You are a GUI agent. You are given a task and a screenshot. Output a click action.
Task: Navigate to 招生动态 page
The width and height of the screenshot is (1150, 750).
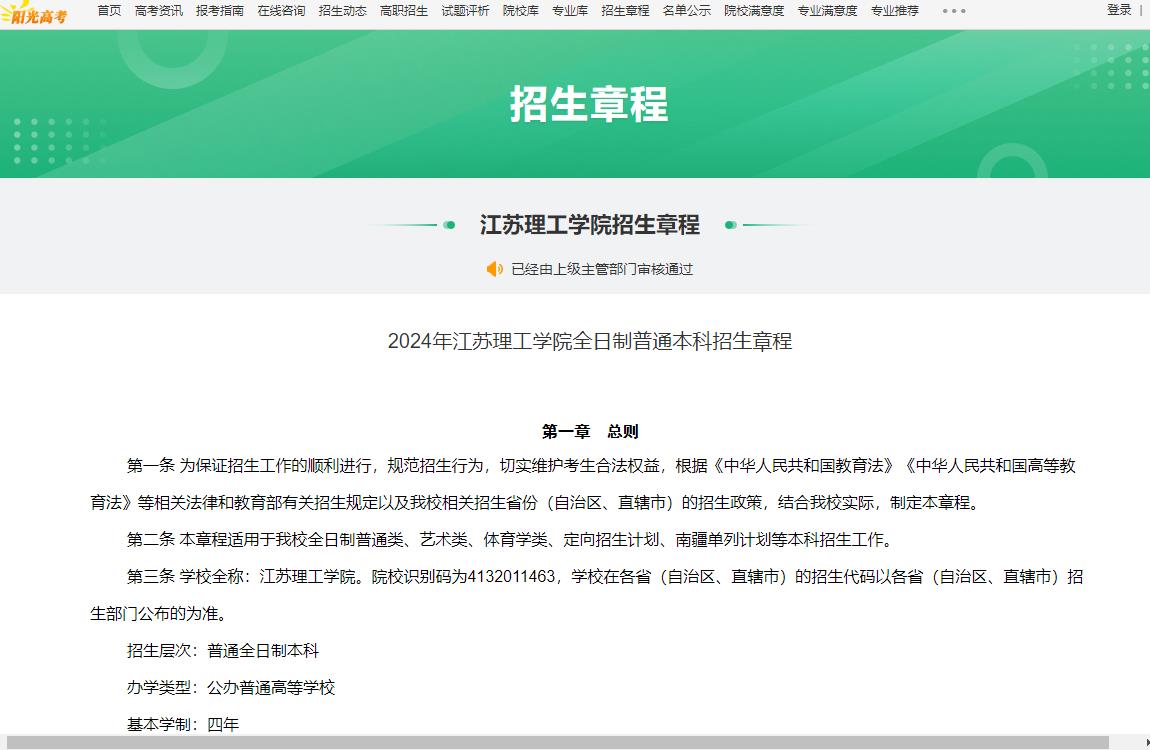pos(342,11)
